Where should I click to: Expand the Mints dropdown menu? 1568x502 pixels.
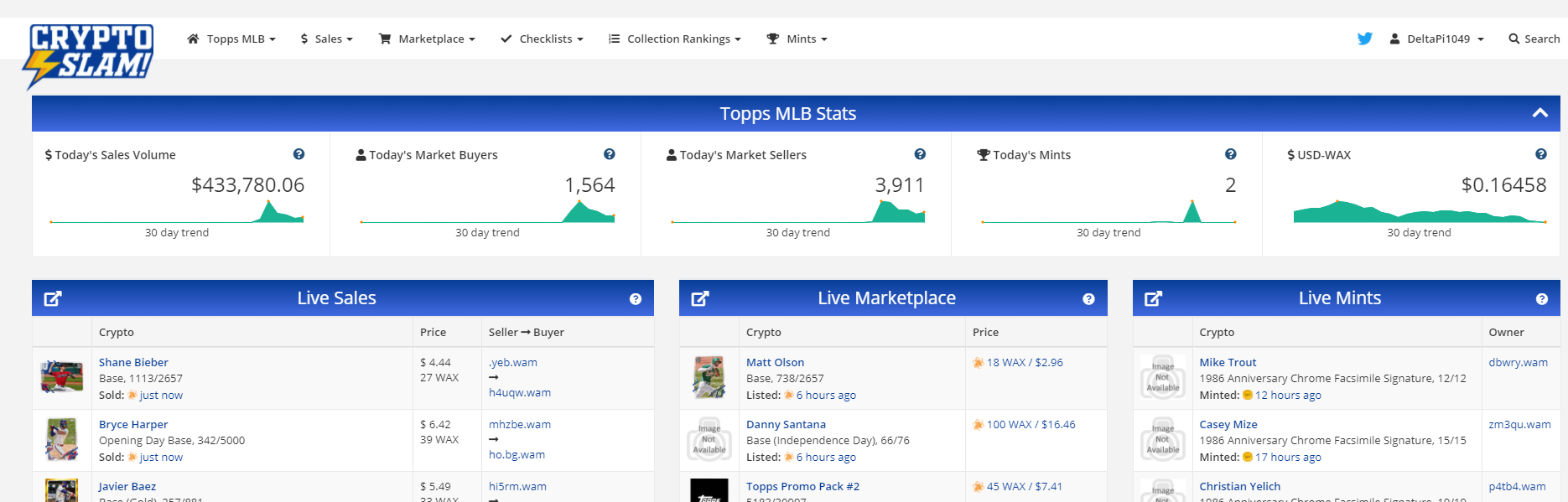pyautogui.click(x=797, y=39)
